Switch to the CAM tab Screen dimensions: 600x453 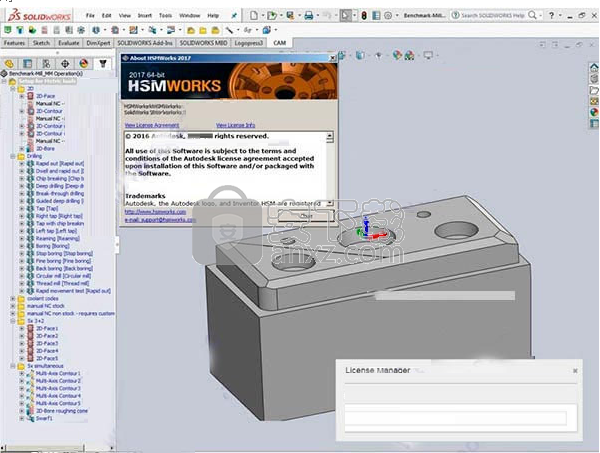tap(279, 43)
